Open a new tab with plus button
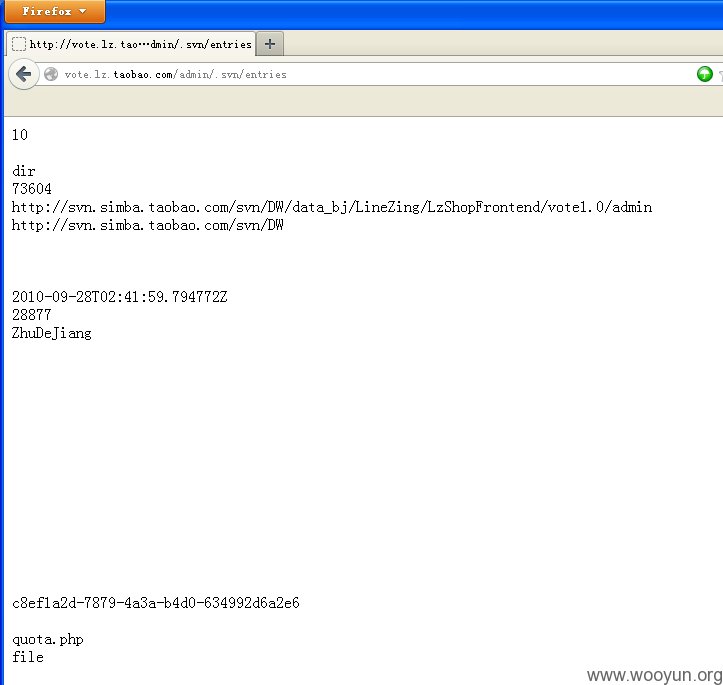The height and width of the screenshot is (685, 723). [270, 44]
